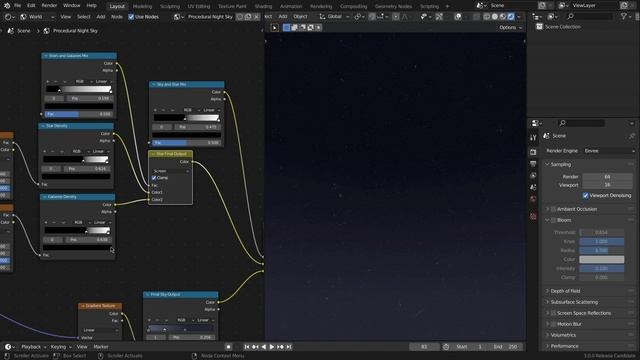The height and width of the screenshot is (360, 640).
Task: Expand the Subsurface Scattering panel
Action: point(574,302)
